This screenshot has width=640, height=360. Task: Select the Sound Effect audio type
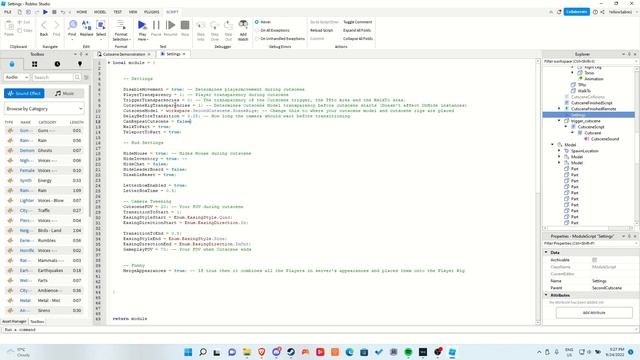click(x=24, y=93)
